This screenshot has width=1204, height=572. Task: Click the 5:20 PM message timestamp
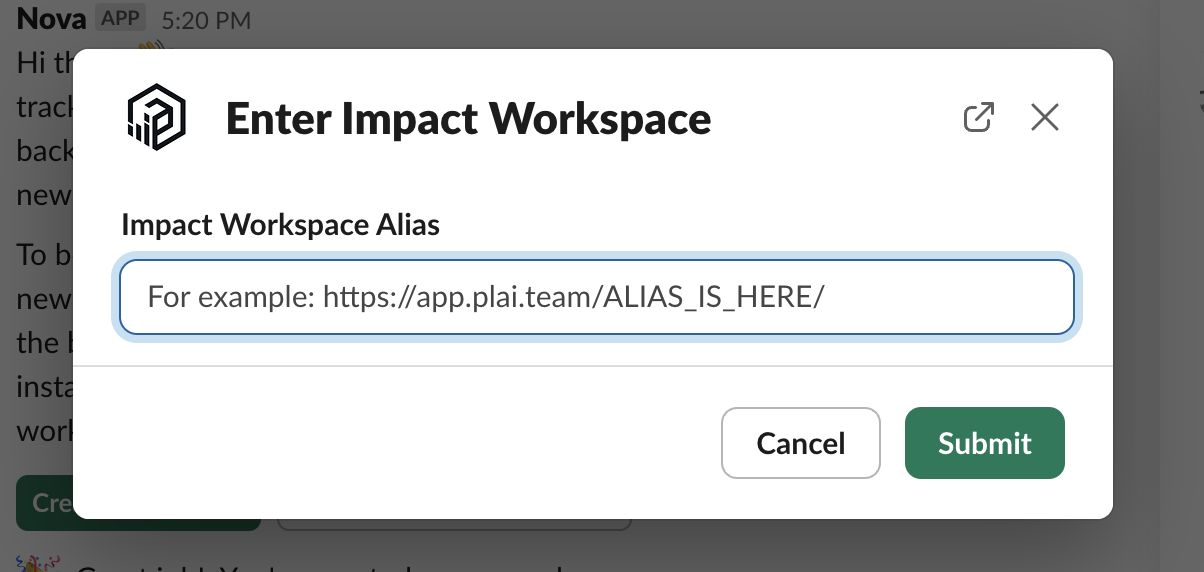pyautogui.click(x=206, y=19)
